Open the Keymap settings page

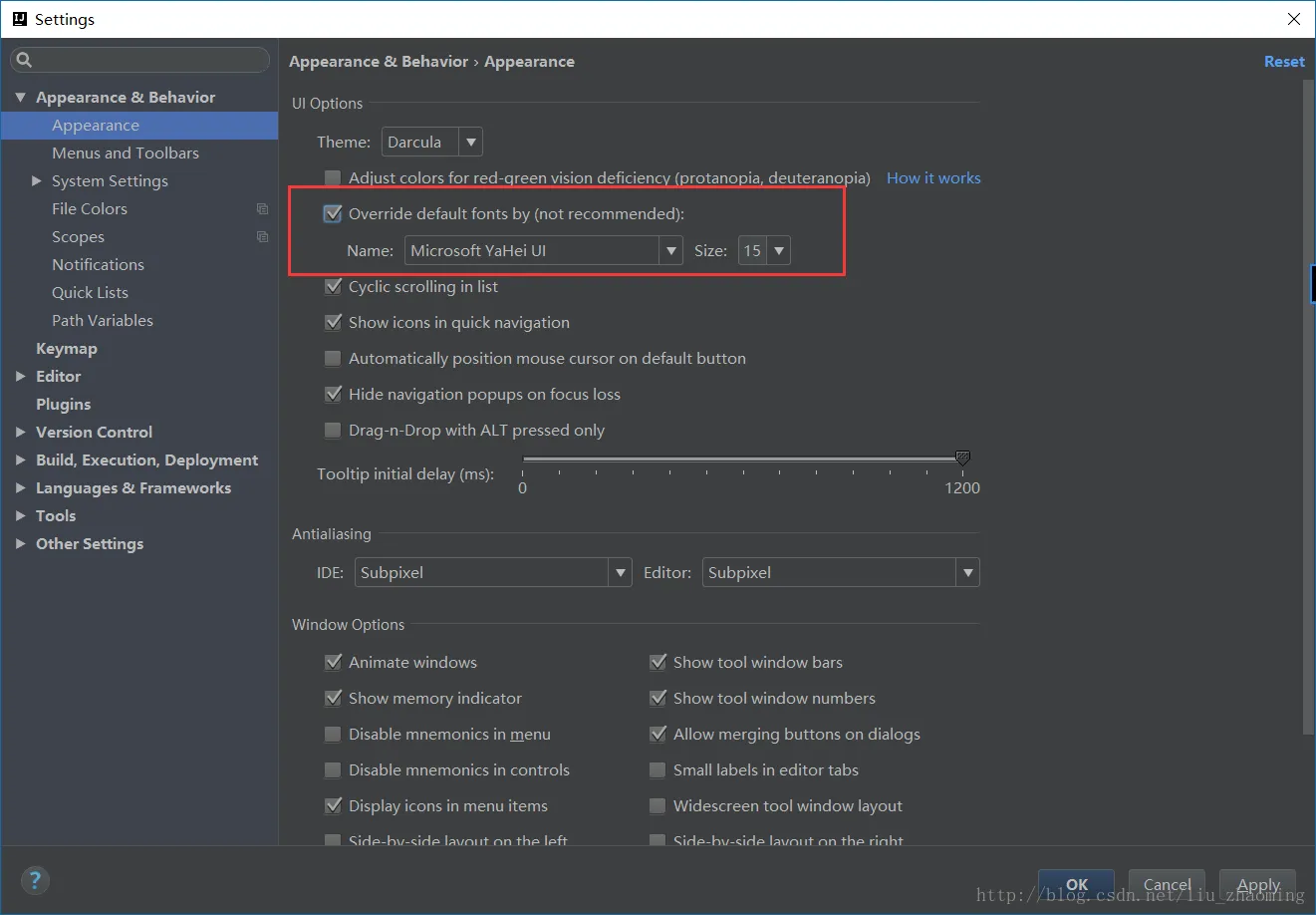[67, 349]
